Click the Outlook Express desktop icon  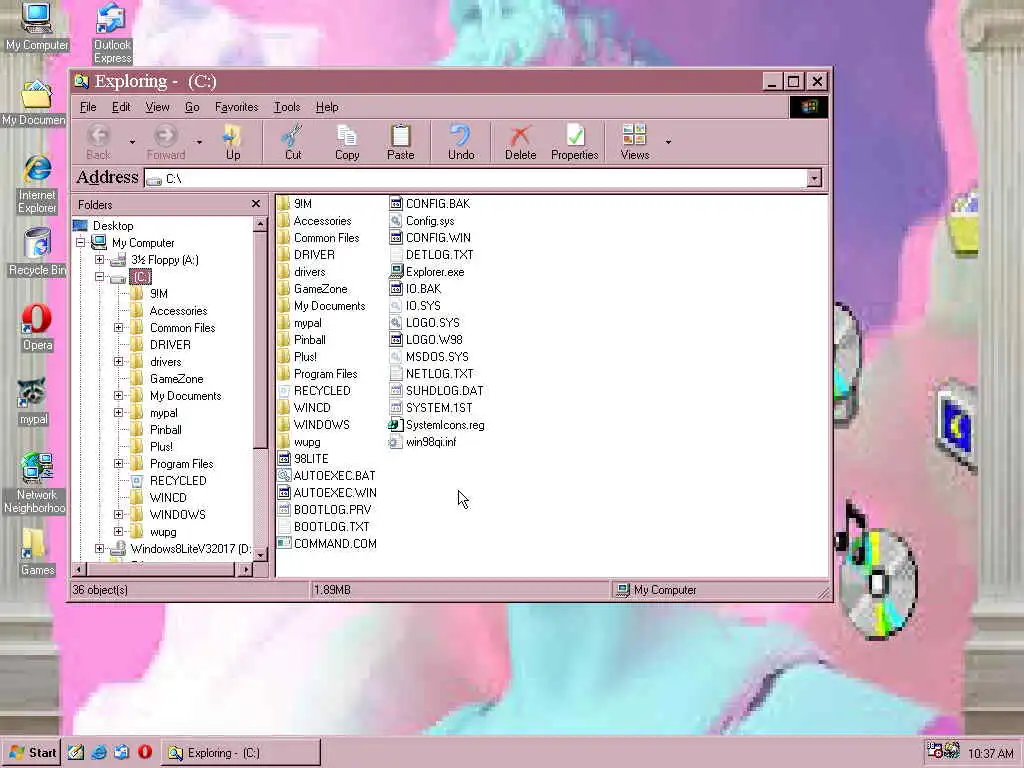[112, 33]
